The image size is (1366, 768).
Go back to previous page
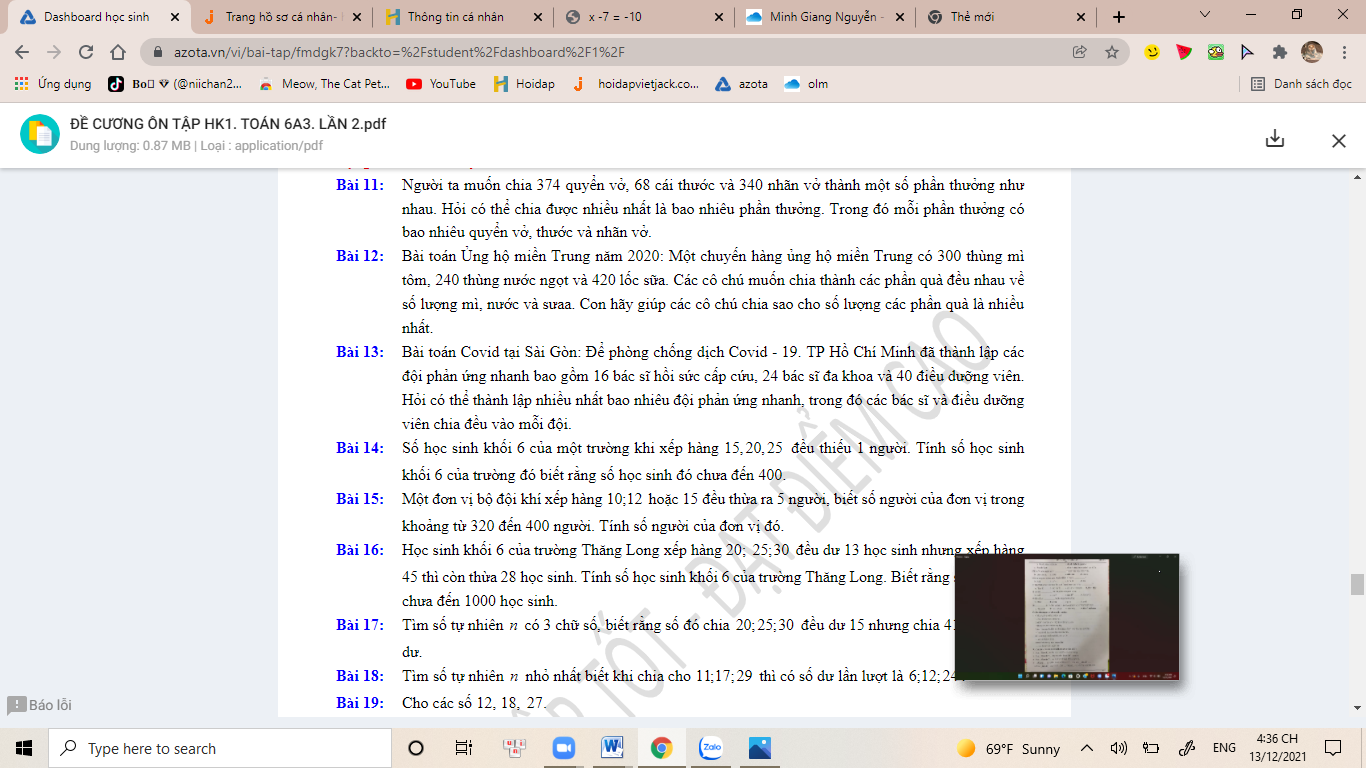coord(22,52)
